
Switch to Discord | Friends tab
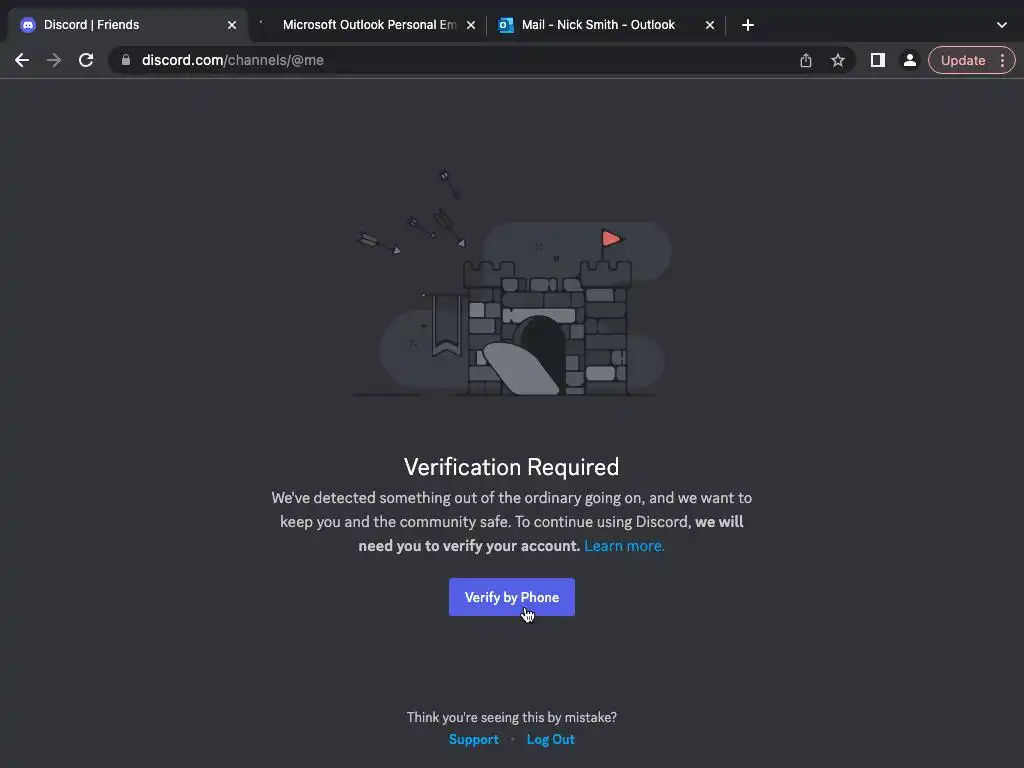click(x=128, y=25)
